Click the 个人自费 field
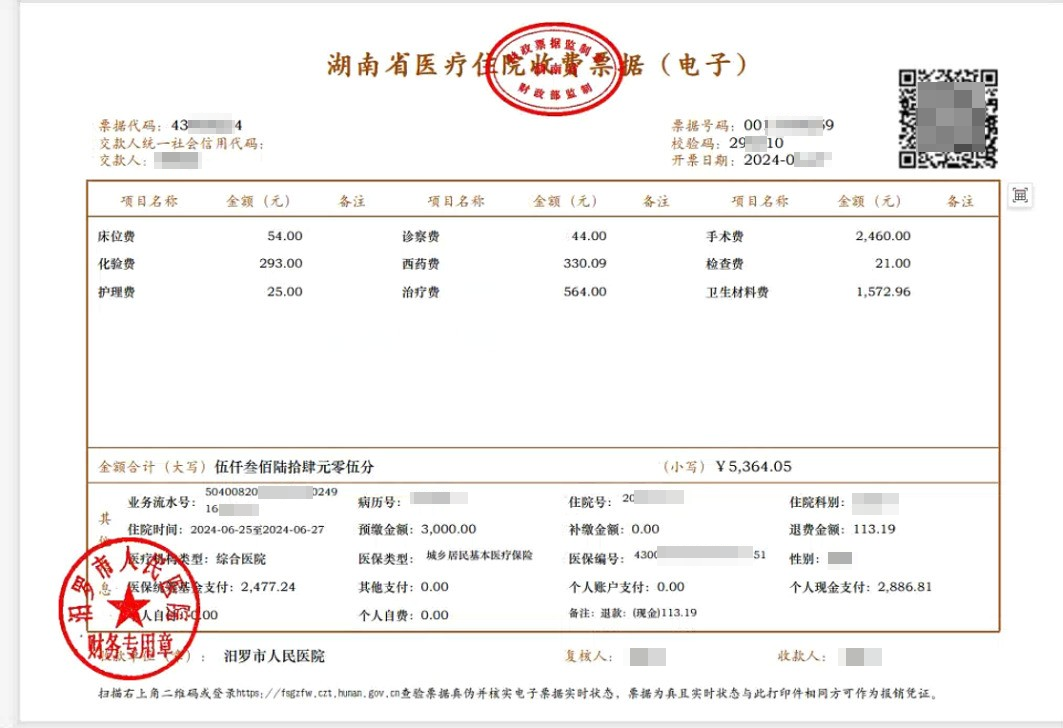1063x728 pixels. coord(403,615)
